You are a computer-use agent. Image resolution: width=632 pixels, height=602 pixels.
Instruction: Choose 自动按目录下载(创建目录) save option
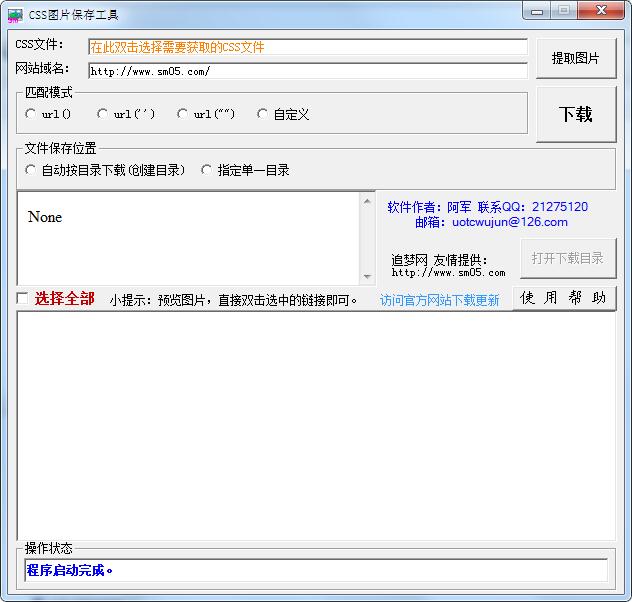coord(30,170)
